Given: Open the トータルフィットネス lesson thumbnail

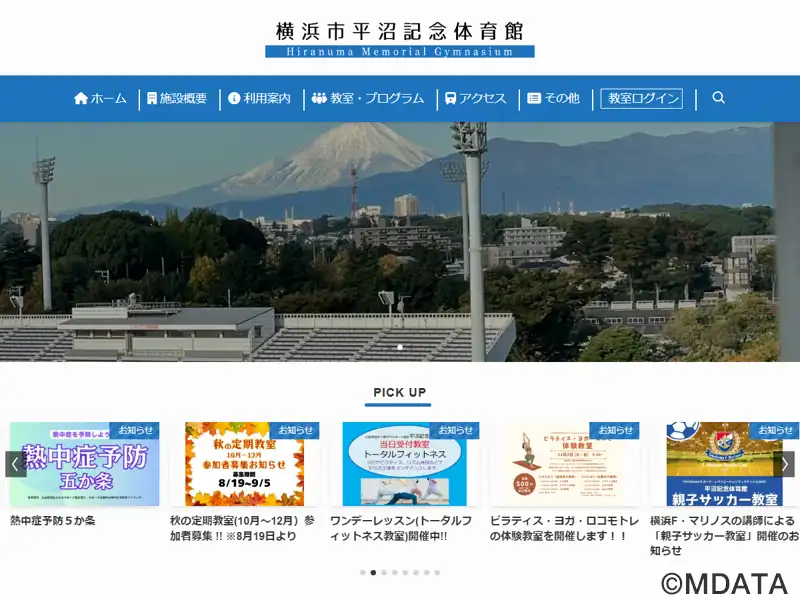Looking at the screenshot, I should tap(404, 465).
